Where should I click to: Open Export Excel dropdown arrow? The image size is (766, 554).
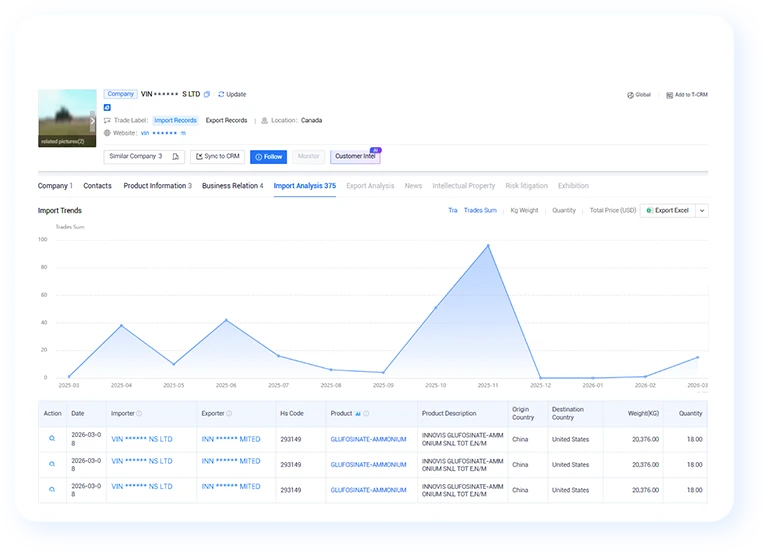point(702,211)
